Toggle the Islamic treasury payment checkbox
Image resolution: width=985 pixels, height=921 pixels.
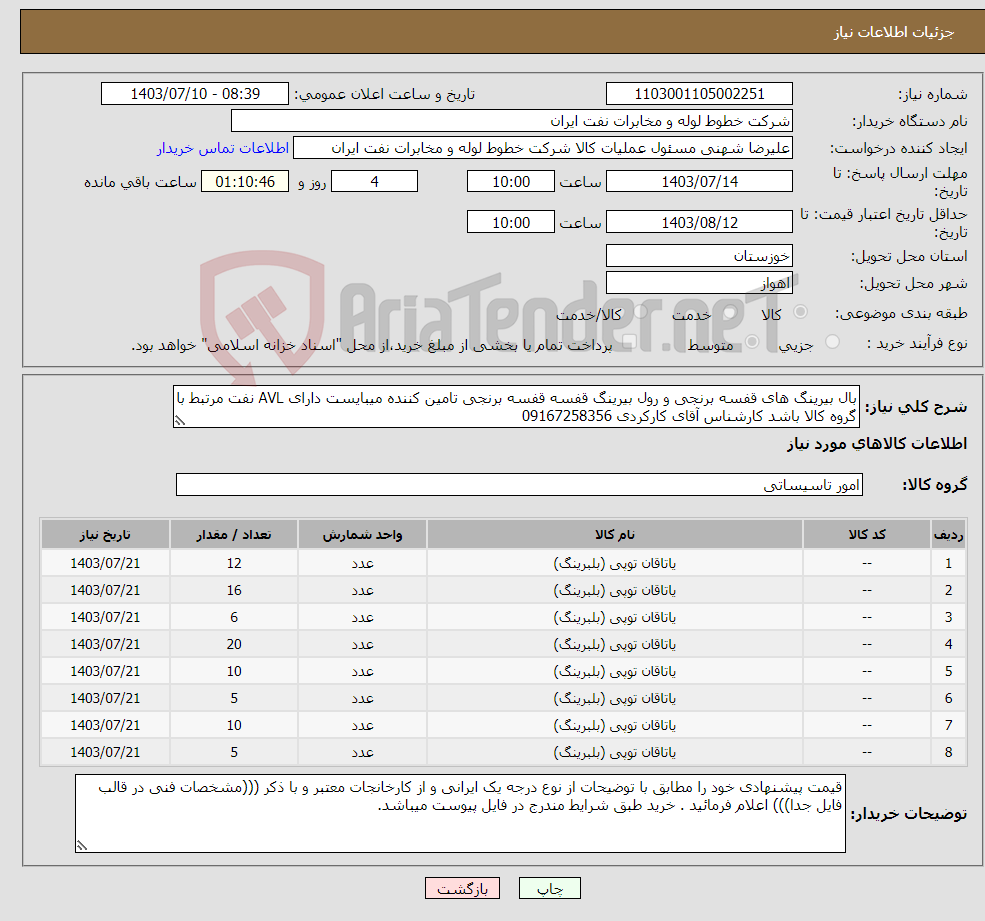[x=629, y=342]
